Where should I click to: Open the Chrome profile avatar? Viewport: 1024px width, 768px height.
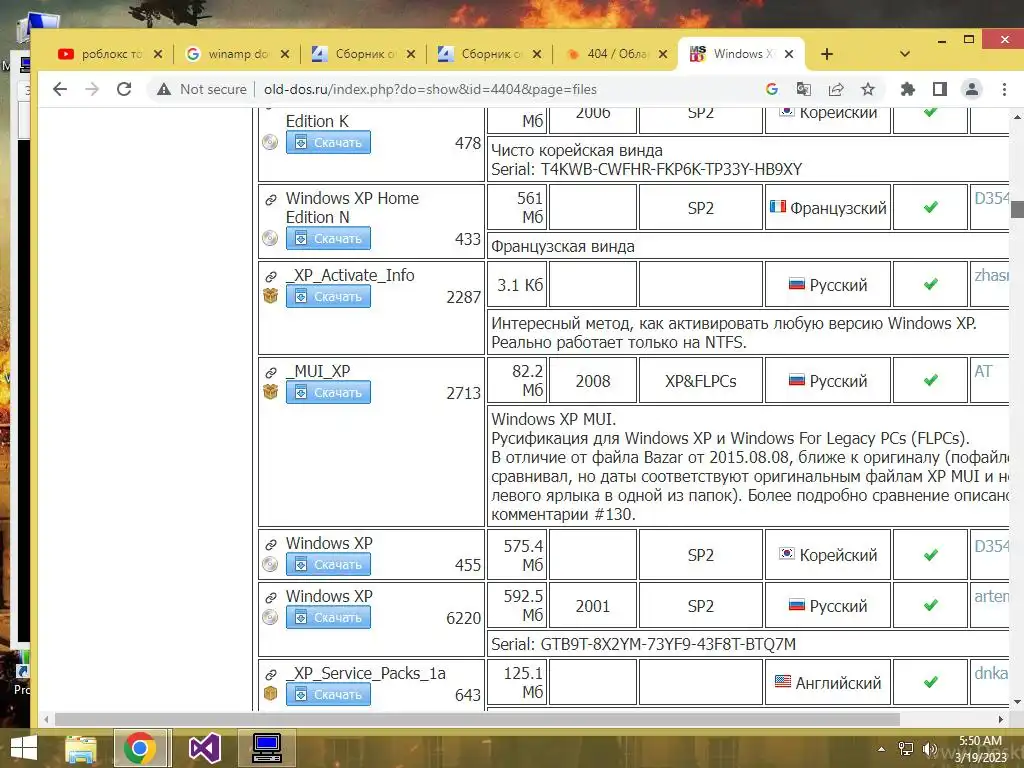tap(972, 89)
